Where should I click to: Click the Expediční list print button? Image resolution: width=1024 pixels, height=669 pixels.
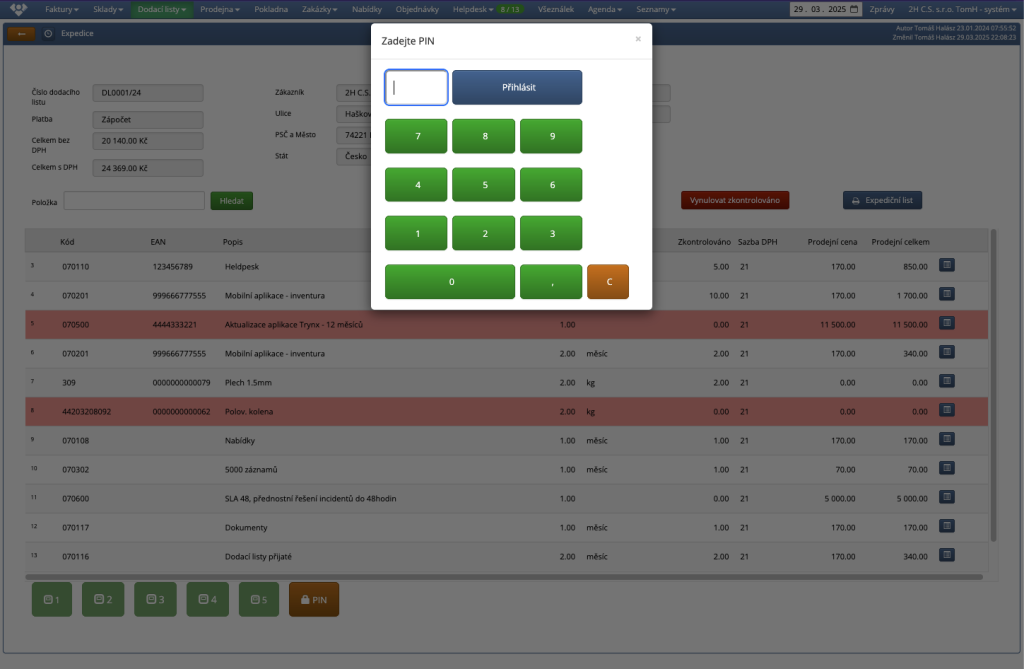(x=882, y=201)
